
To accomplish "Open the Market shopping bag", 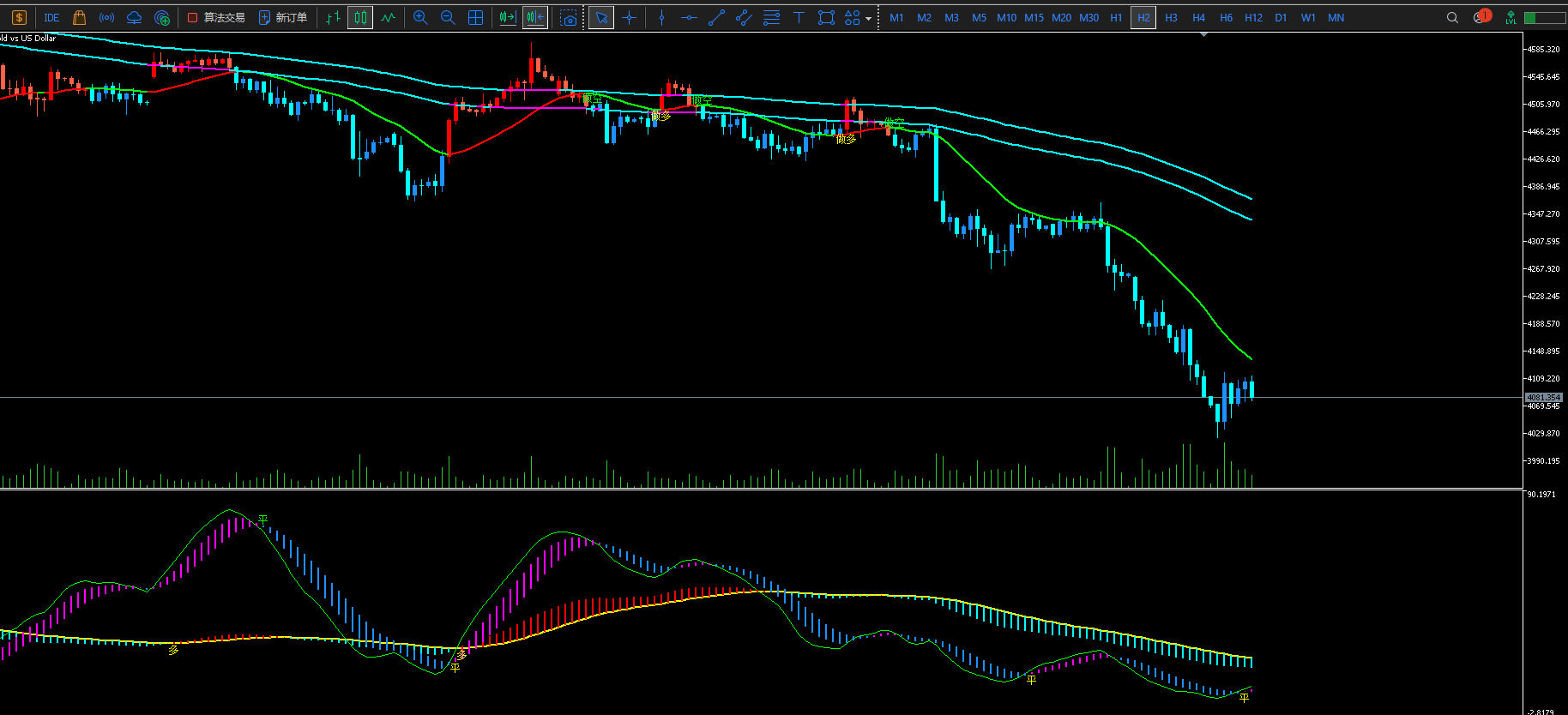I will (79, 17).
